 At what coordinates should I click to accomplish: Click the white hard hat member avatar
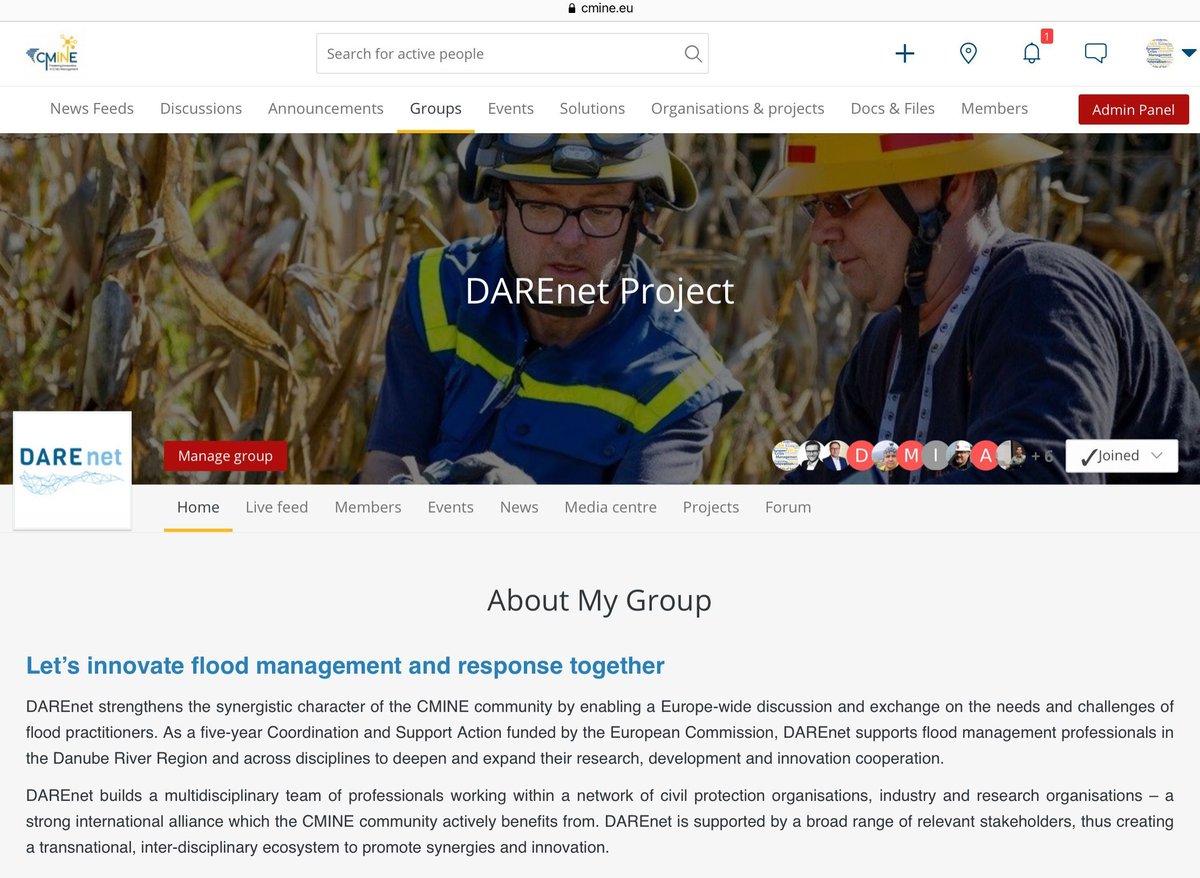pyautogui.click(x=960, y=456)
